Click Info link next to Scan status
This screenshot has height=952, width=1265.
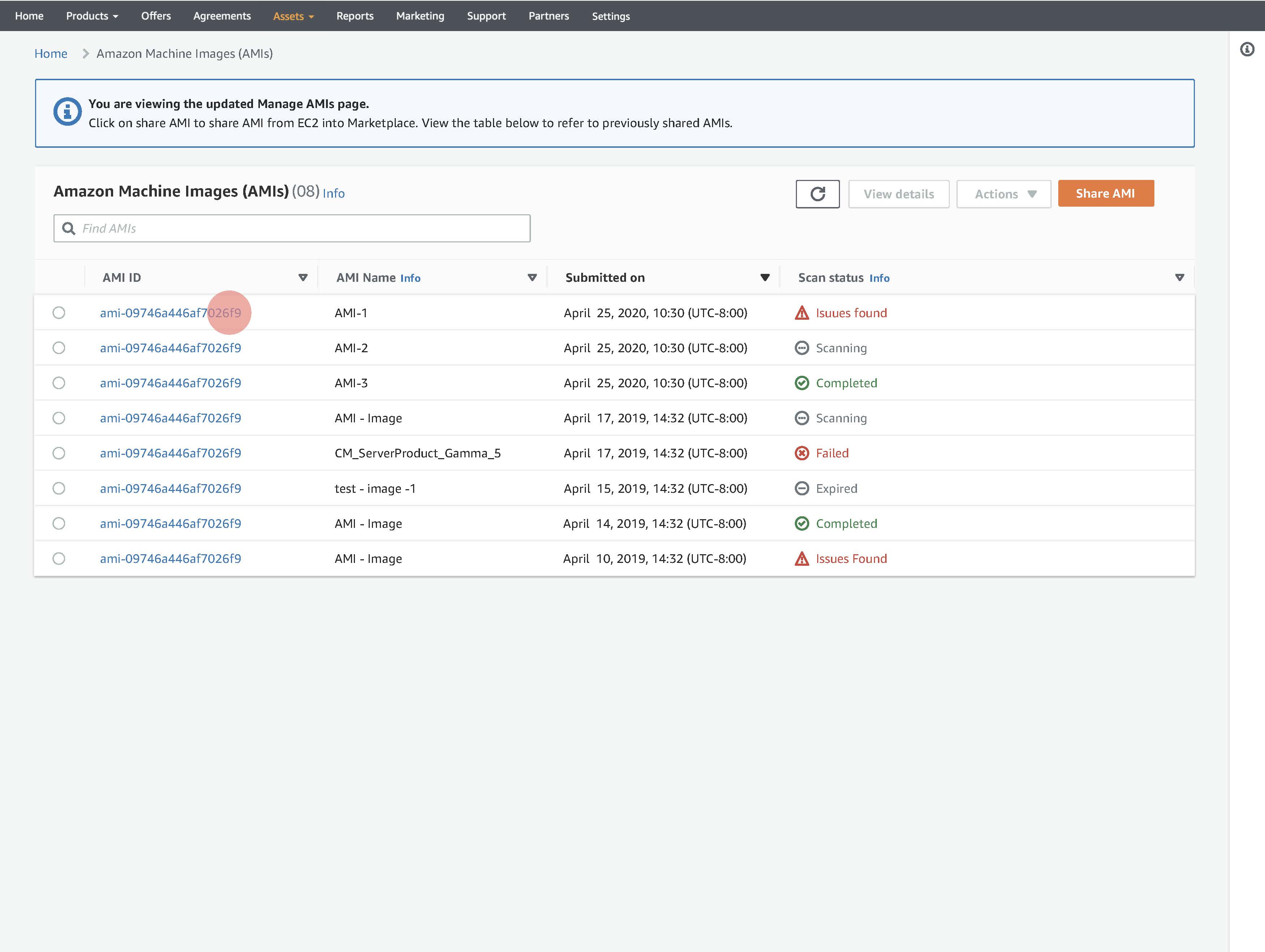coord(879,278)
